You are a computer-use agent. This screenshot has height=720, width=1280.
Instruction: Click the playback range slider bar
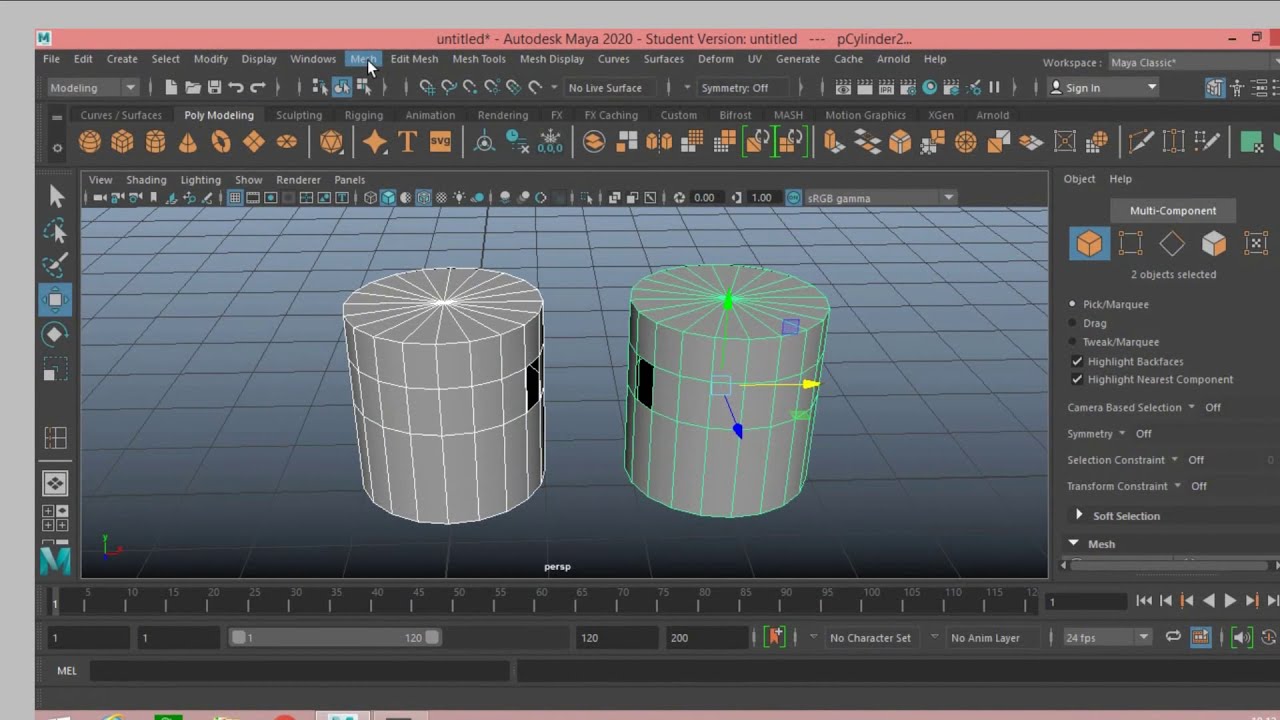click(335, 637)
